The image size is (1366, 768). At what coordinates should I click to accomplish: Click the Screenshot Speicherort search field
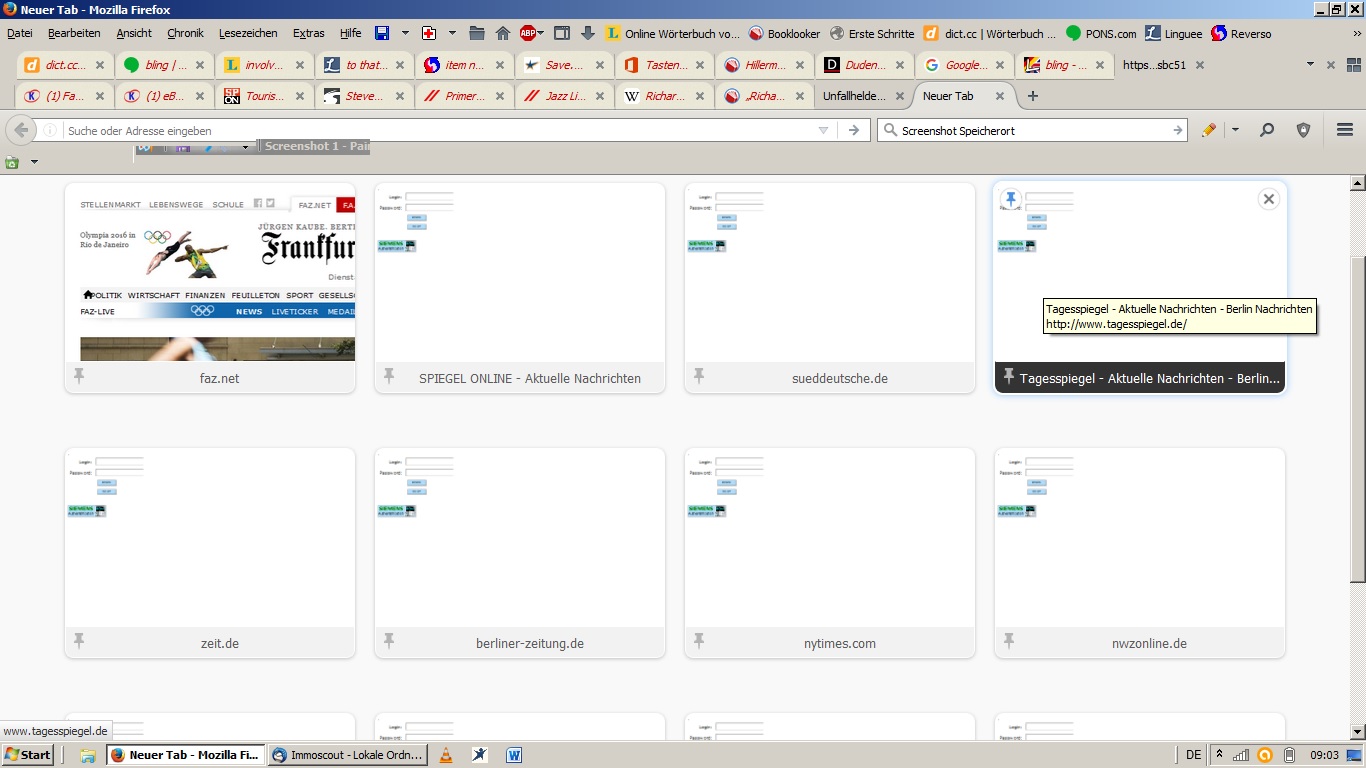(1033, 130)
